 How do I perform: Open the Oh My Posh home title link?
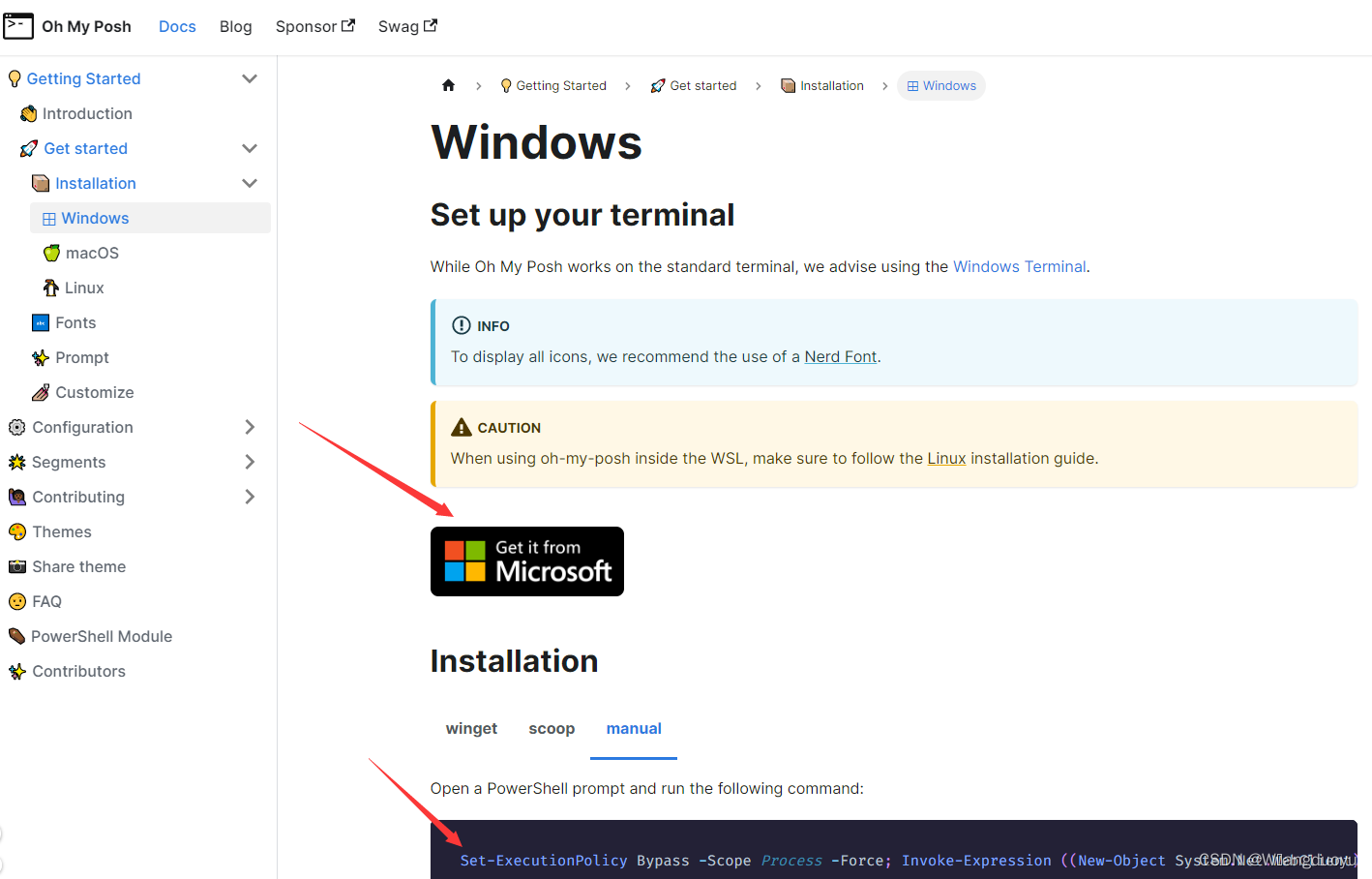coord(86,26)
